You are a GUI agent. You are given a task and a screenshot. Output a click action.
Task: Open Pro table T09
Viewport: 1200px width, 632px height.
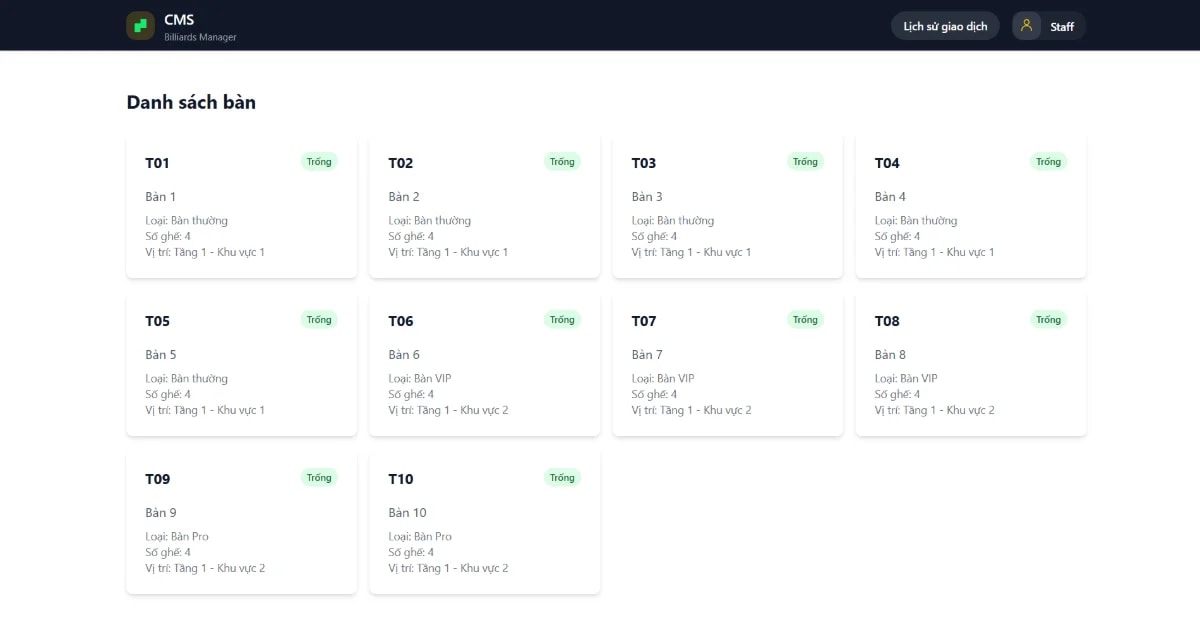[x=241, y=521]
